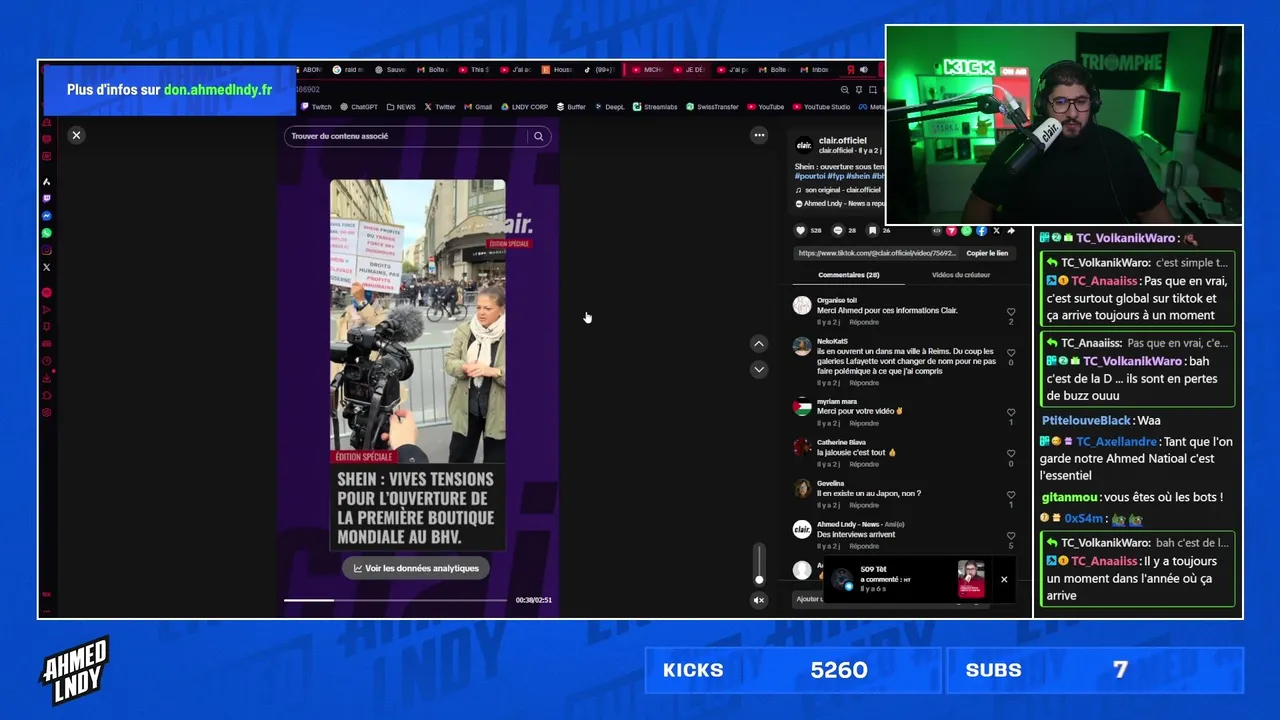Open SwissTransfer bookmark
This screenshot has height=720, width=1280.
pos(712,107)
